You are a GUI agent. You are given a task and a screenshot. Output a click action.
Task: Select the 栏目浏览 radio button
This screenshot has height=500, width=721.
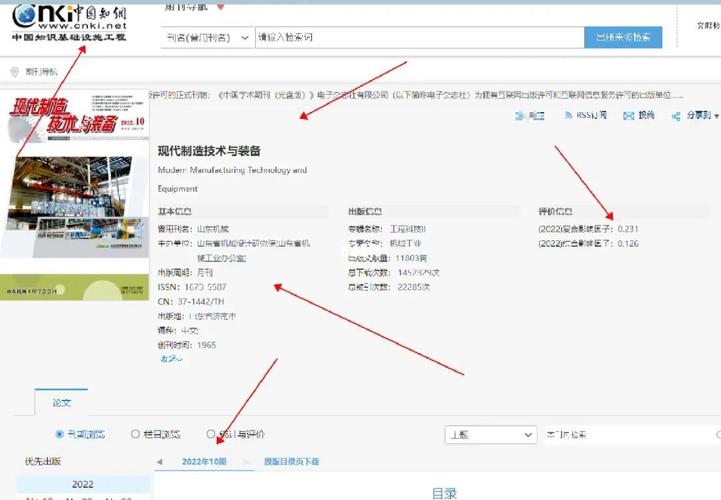click(x=135, y=434)
